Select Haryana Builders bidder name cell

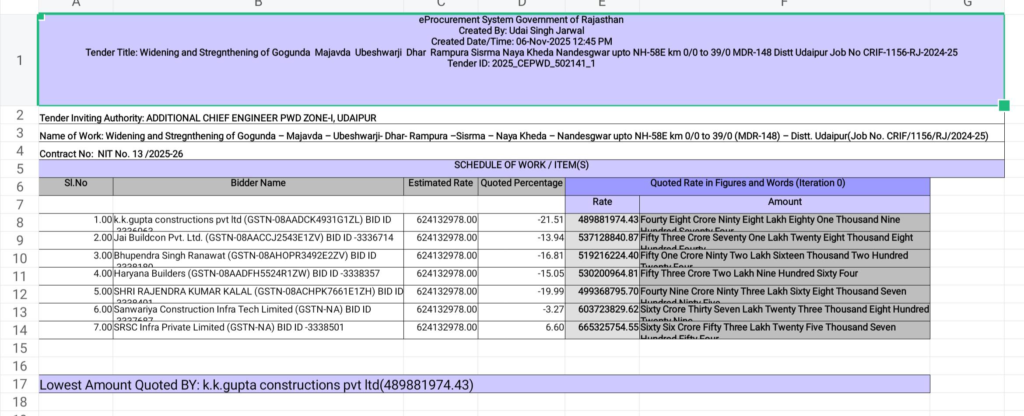pyautogui.click(x=259, y=273)
